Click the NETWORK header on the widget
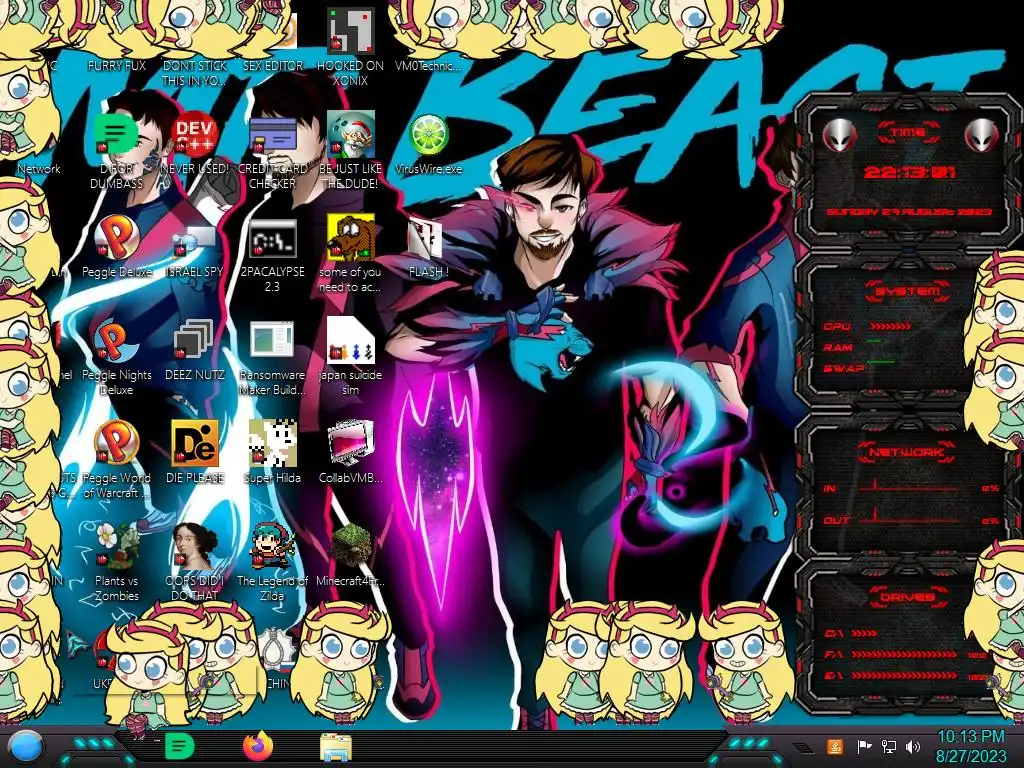This screenshot has width=1024, height=768. 906,451
